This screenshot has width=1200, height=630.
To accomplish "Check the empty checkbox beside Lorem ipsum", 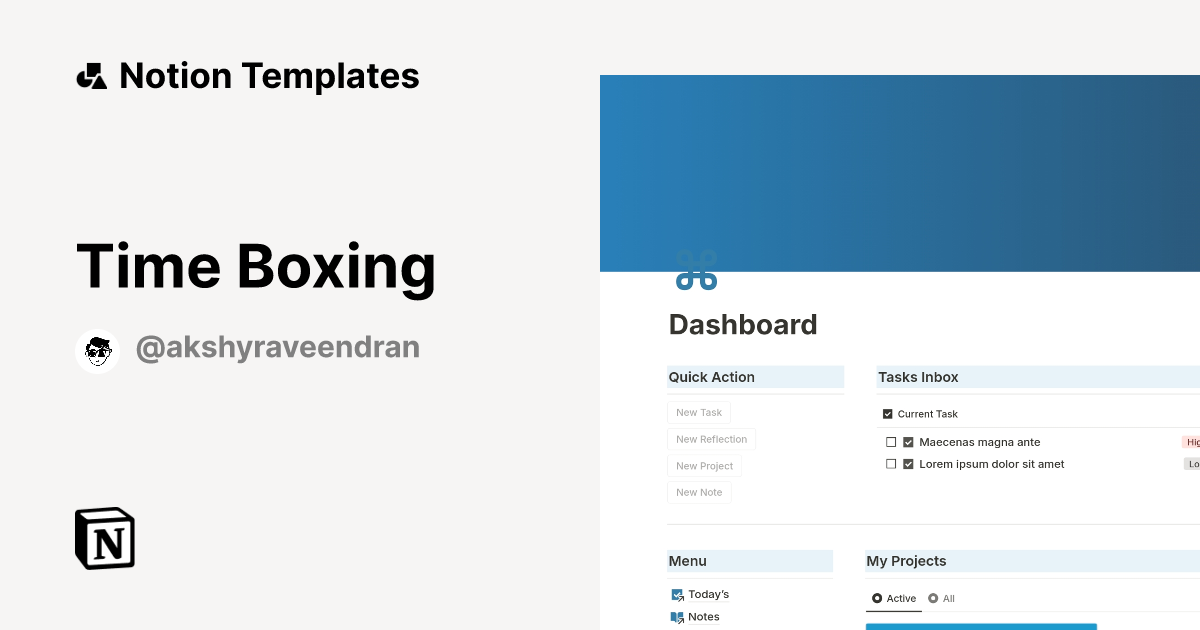I will coord(891,463).
